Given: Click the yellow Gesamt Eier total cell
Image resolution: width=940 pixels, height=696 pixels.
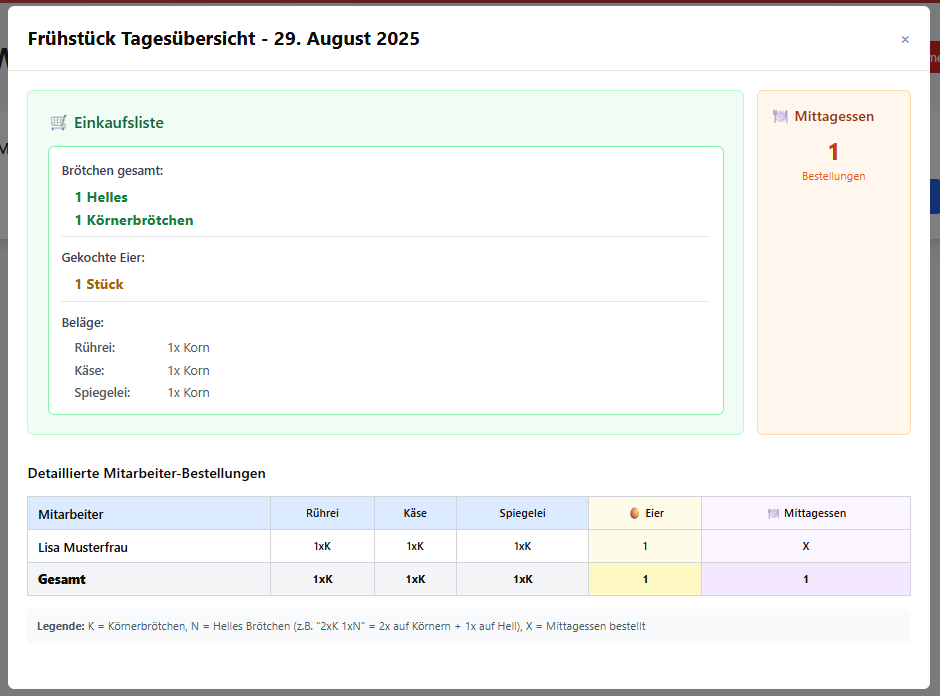Looking at the screenshot, I should (645, 579).
